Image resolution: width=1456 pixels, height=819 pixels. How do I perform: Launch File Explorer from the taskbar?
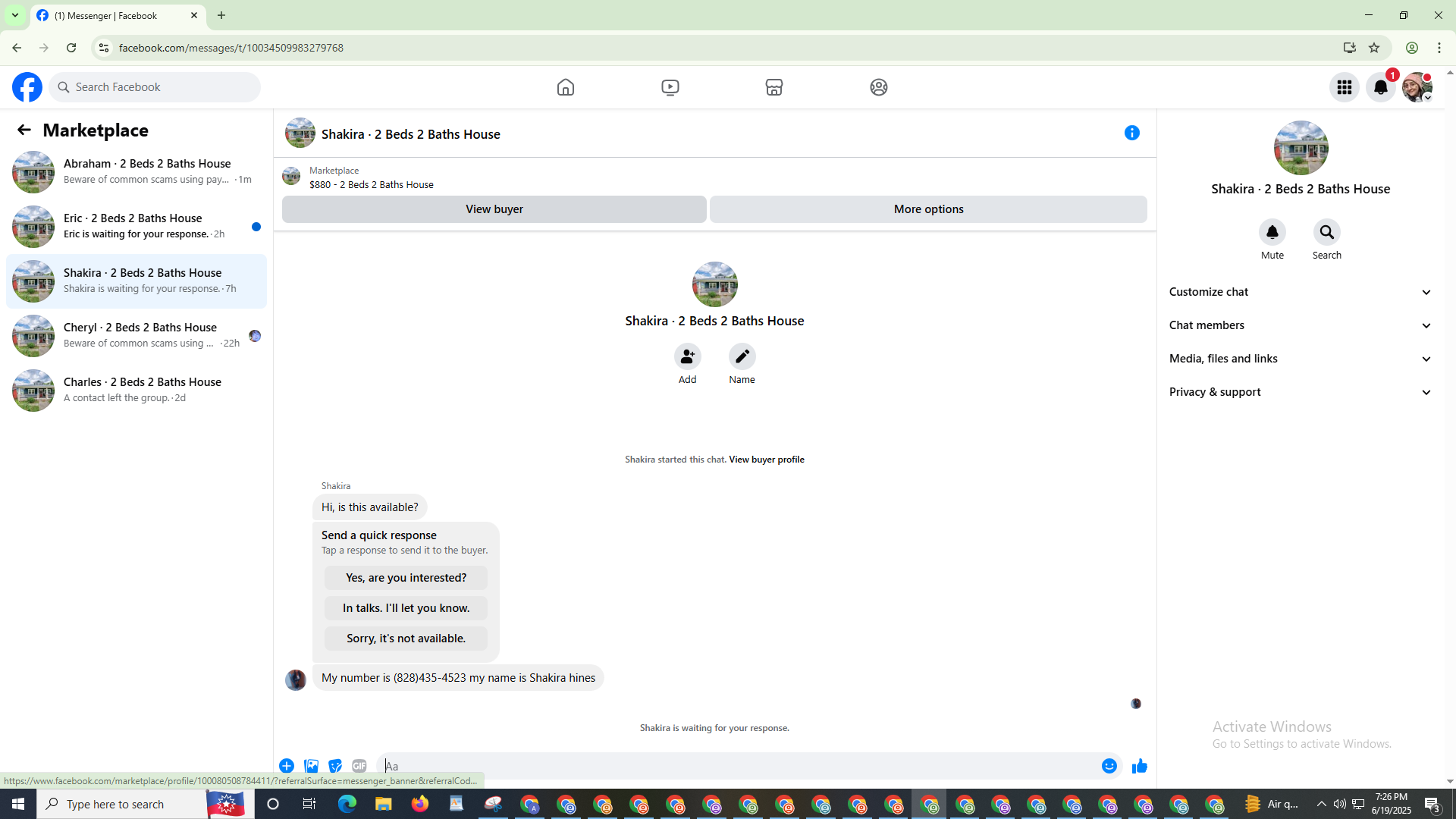click(x=384, y=804)
